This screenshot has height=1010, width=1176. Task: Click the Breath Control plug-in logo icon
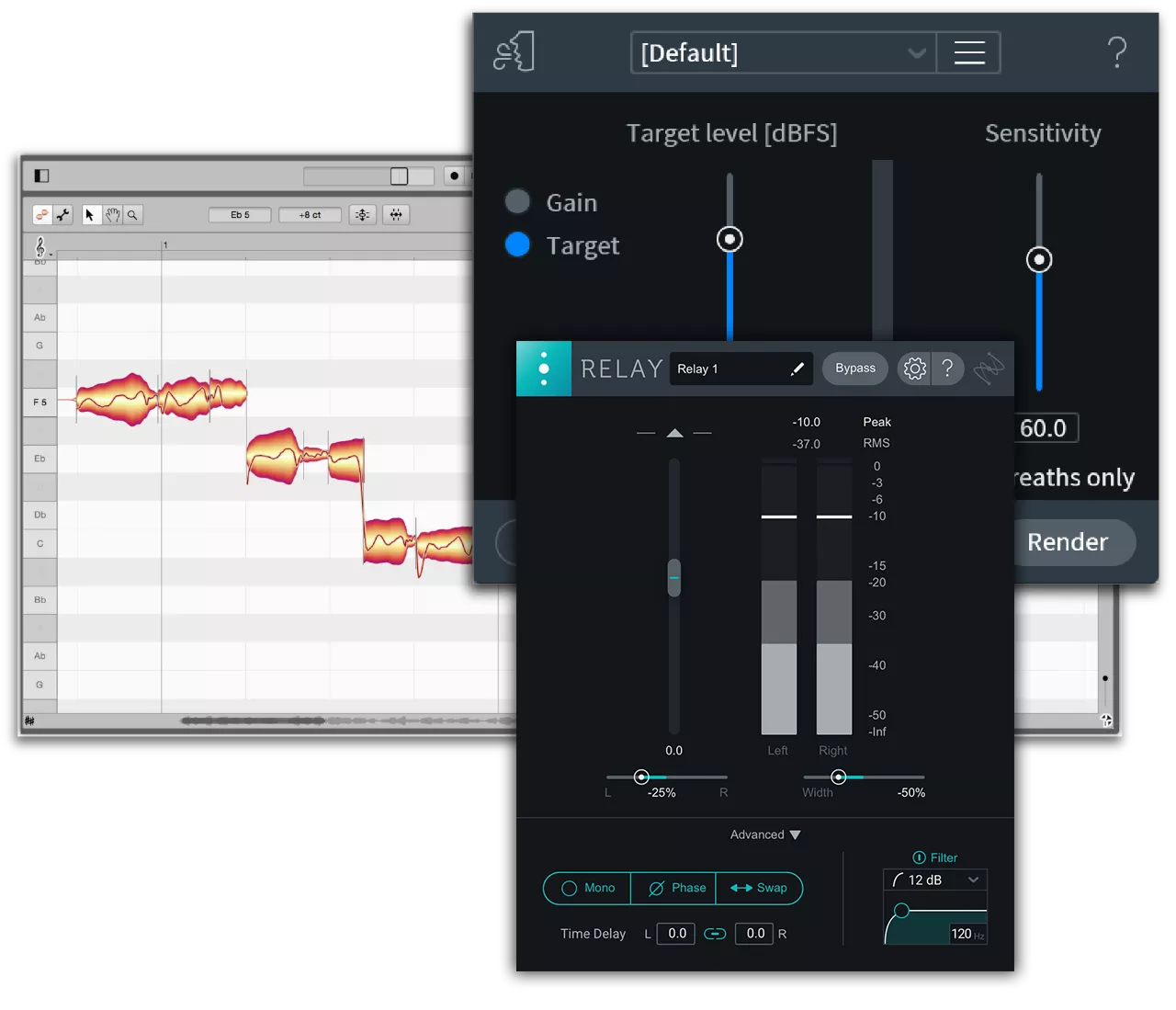pos(514,51)
